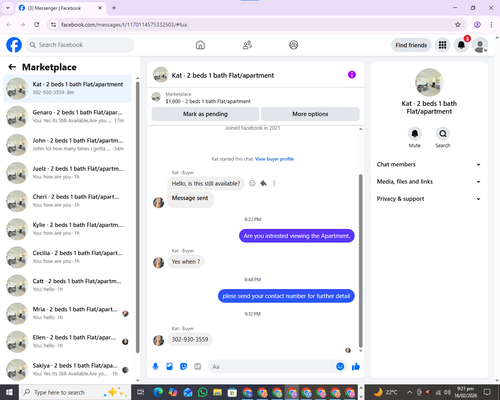The image size is (500, 400).
Task: Send a voice clip
Action: tap(155, 367)
